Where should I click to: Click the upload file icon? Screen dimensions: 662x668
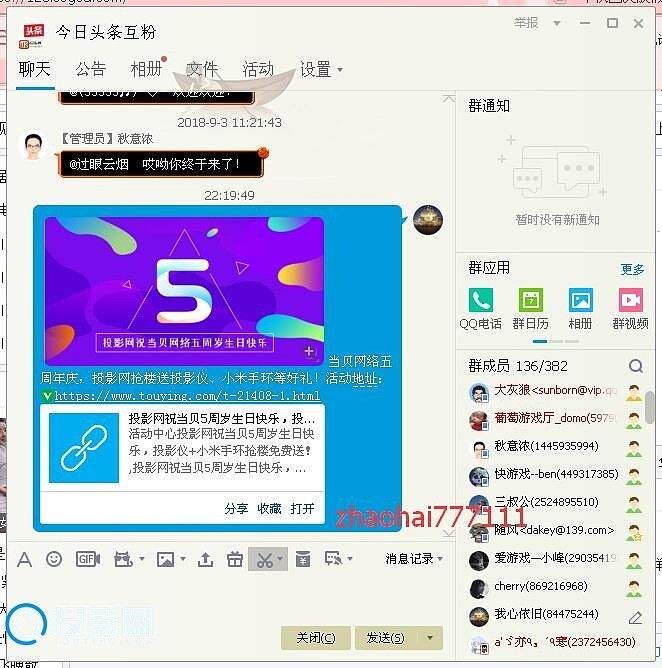point(205,559)
